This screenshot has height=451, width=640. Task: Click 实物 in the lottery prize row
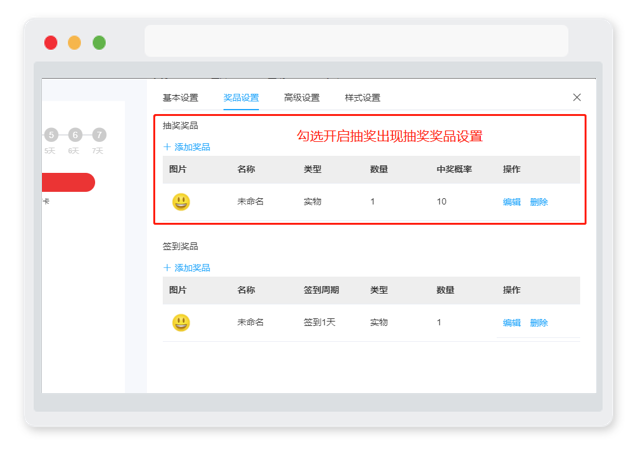312,202
